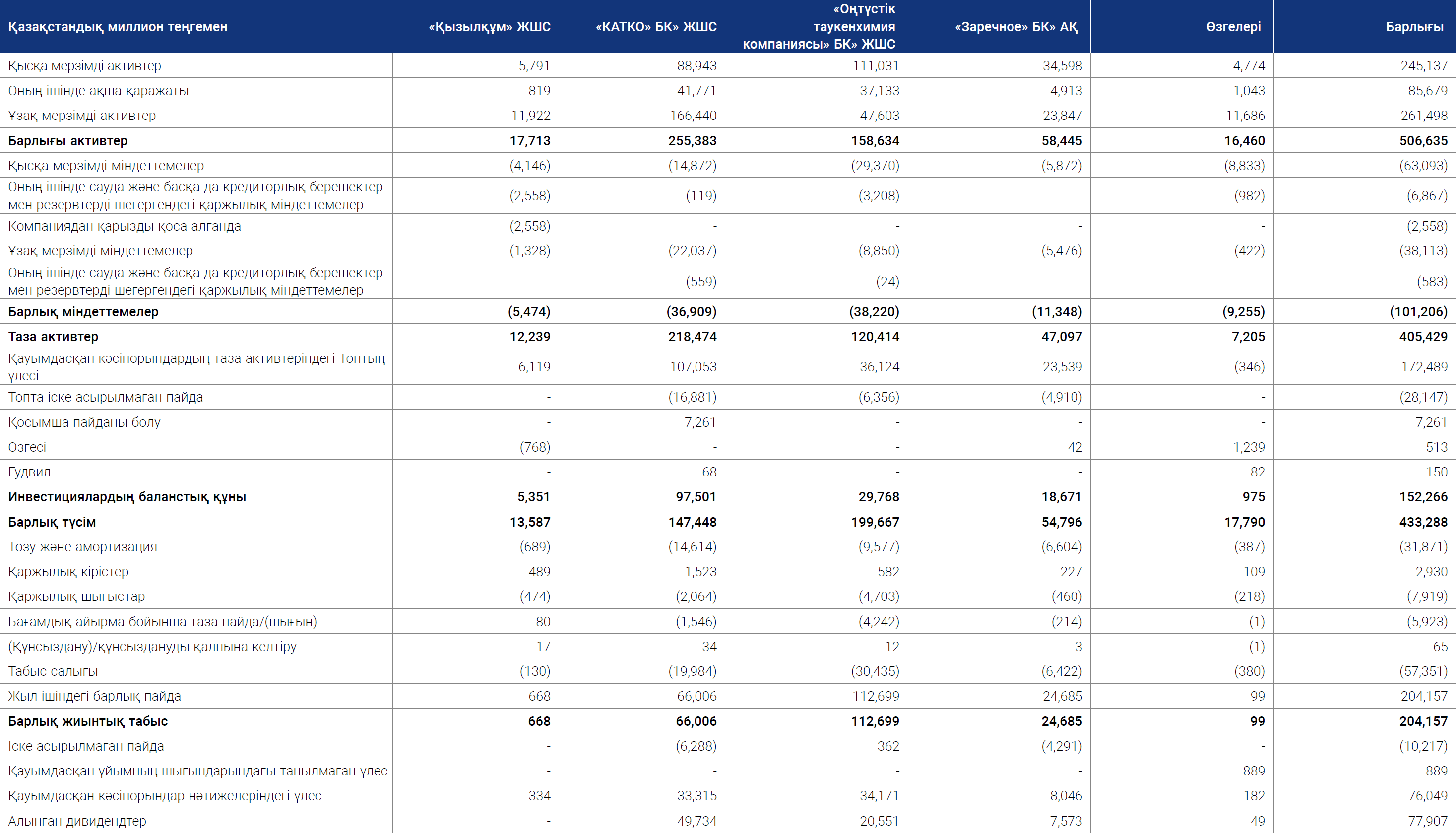Viewport: 1456px width, 833px height.
Task: Select the Оның ішінде ақша қаражаты label
Action: click(98, 90)
